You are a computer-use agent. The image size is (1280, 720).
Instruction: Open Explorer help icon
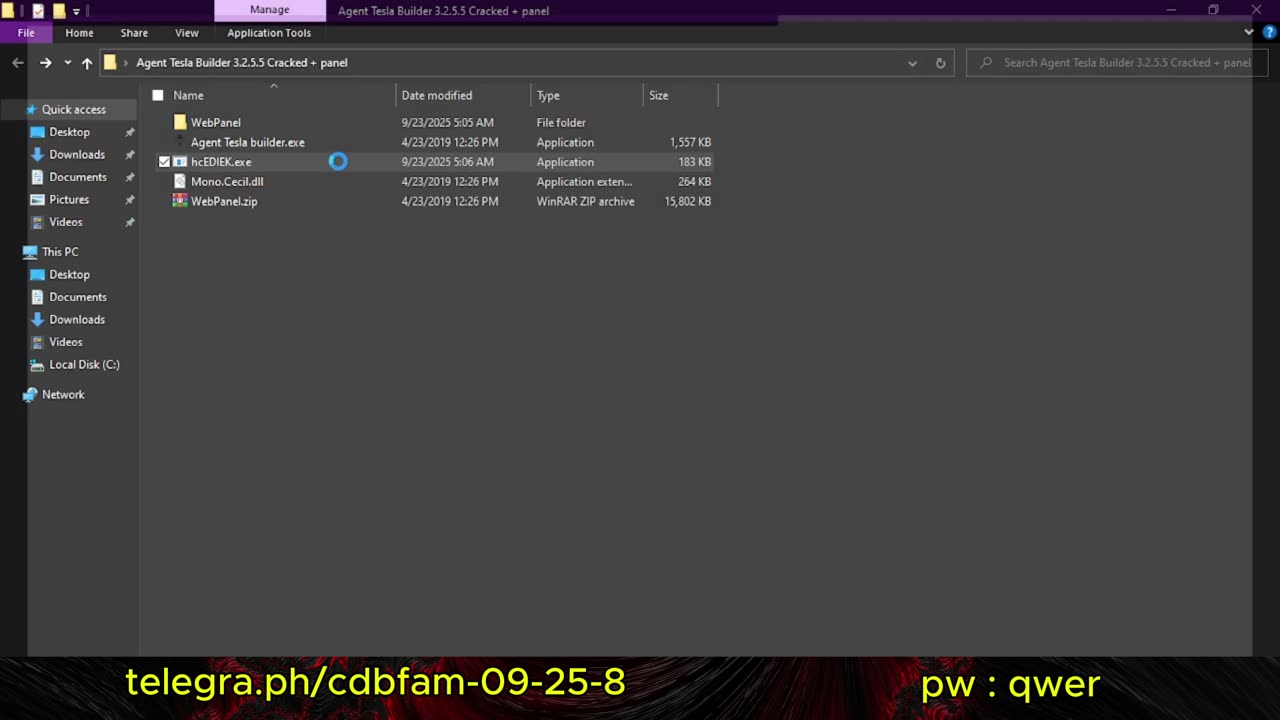pyautogui.click(x=1269, y=32)
